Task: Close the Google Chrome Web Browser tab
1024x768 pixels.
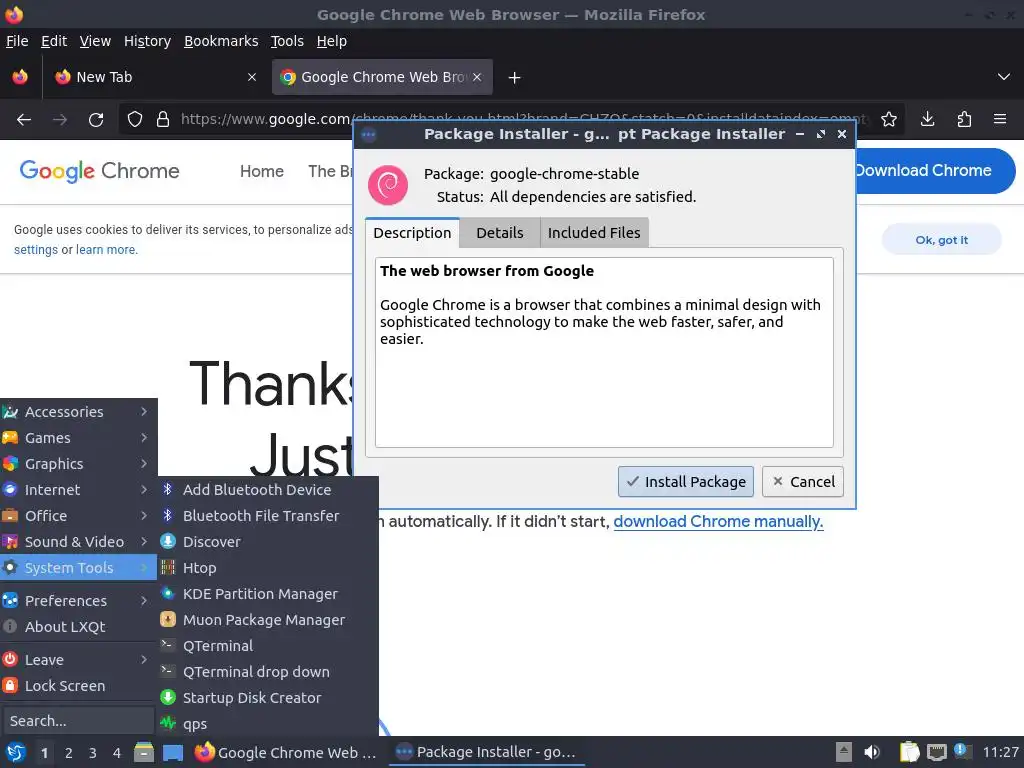Action: click(477, 77)
